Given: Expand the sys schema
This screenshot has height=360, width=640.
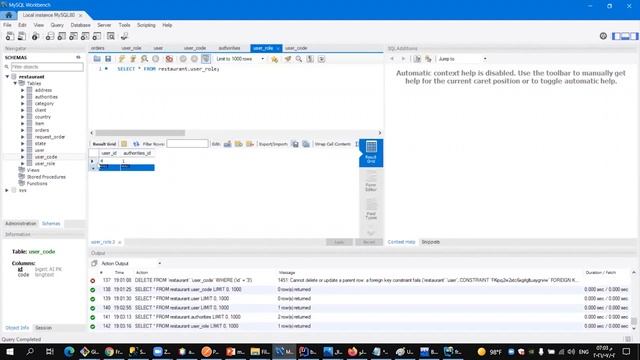Looking at the screenshot, I should 7,190.
